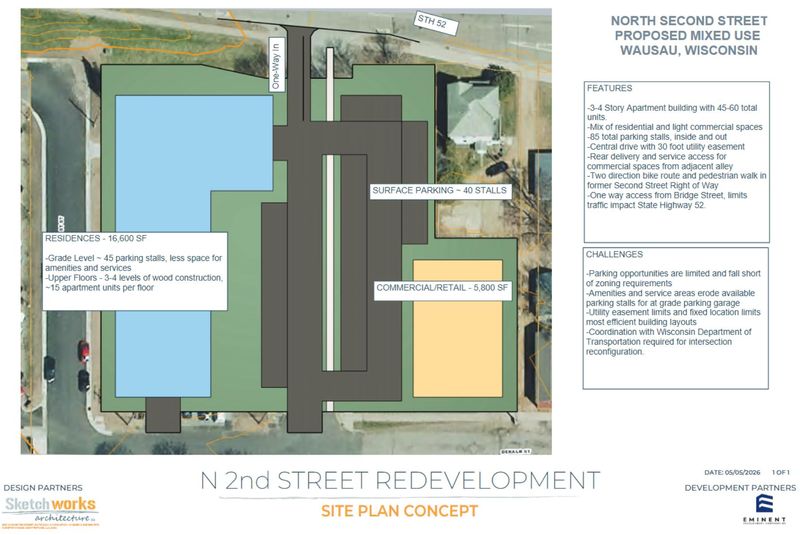This screenshot has height=535, width=800.
Task: Click the One way access from Bridge Street line
Action: coord(667,200)
